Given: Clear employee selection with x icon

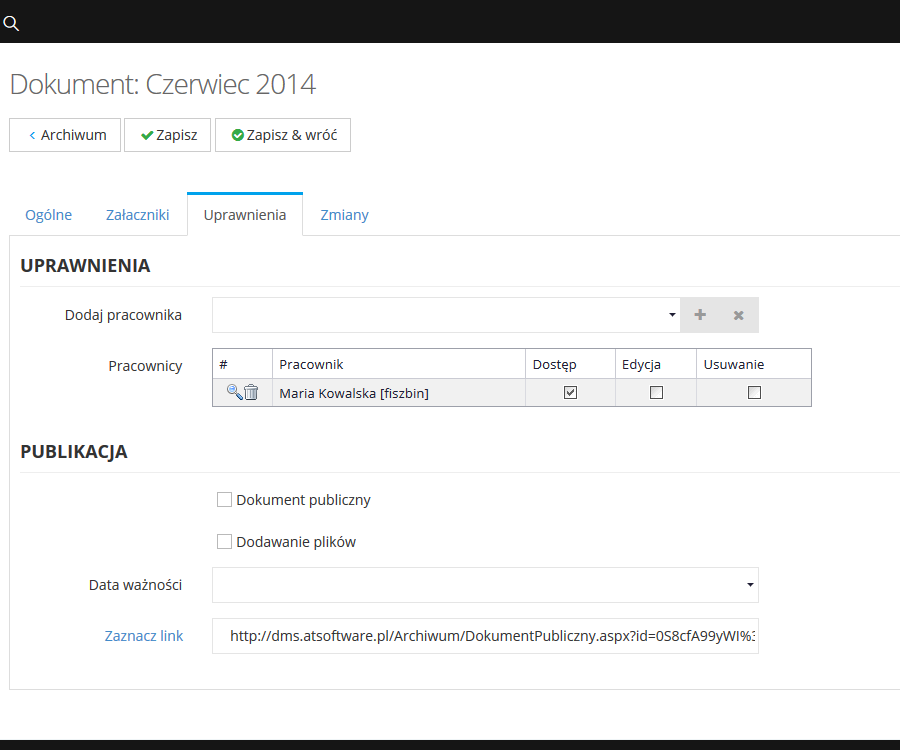Looking at the screenshot, I should [739, 314].
